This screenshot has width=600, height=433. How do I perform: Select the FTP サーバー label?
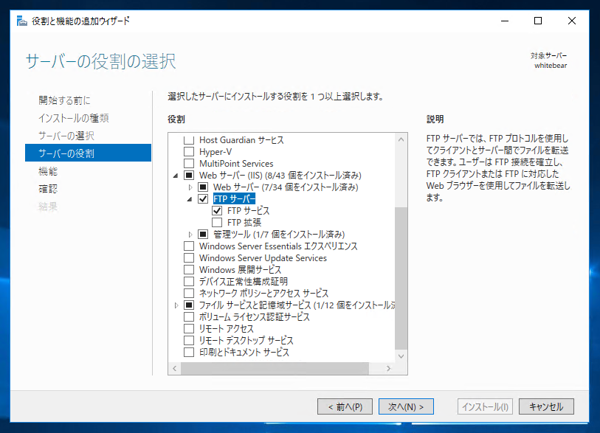pos(234,199)
